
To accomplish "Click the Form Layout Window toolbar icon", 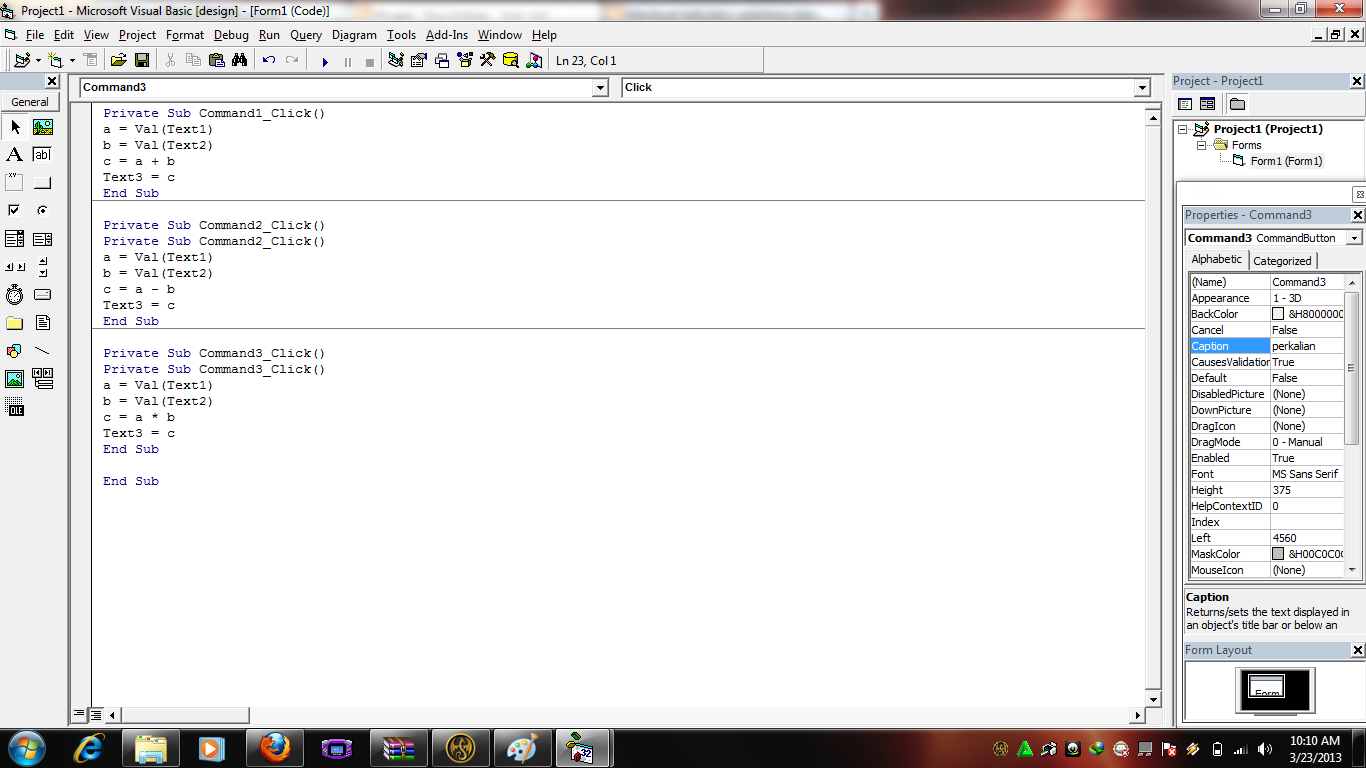I will point(442,60).
